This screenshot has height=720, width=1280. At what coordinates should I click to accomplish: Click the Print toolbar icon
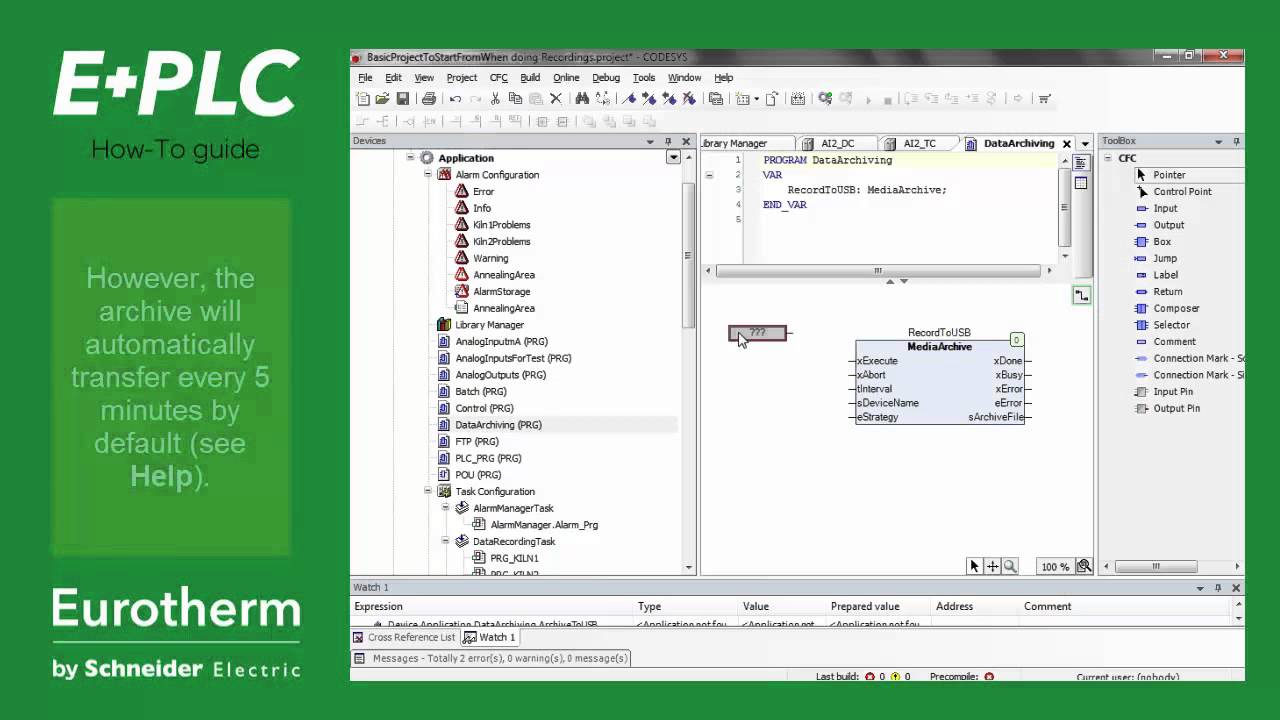(x=429, y=99)
